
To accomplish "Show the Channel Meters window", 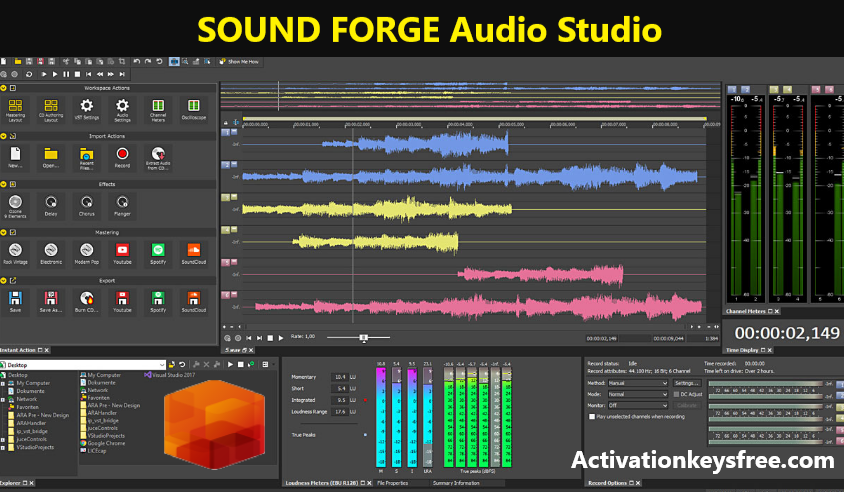I will coord(158,110).
